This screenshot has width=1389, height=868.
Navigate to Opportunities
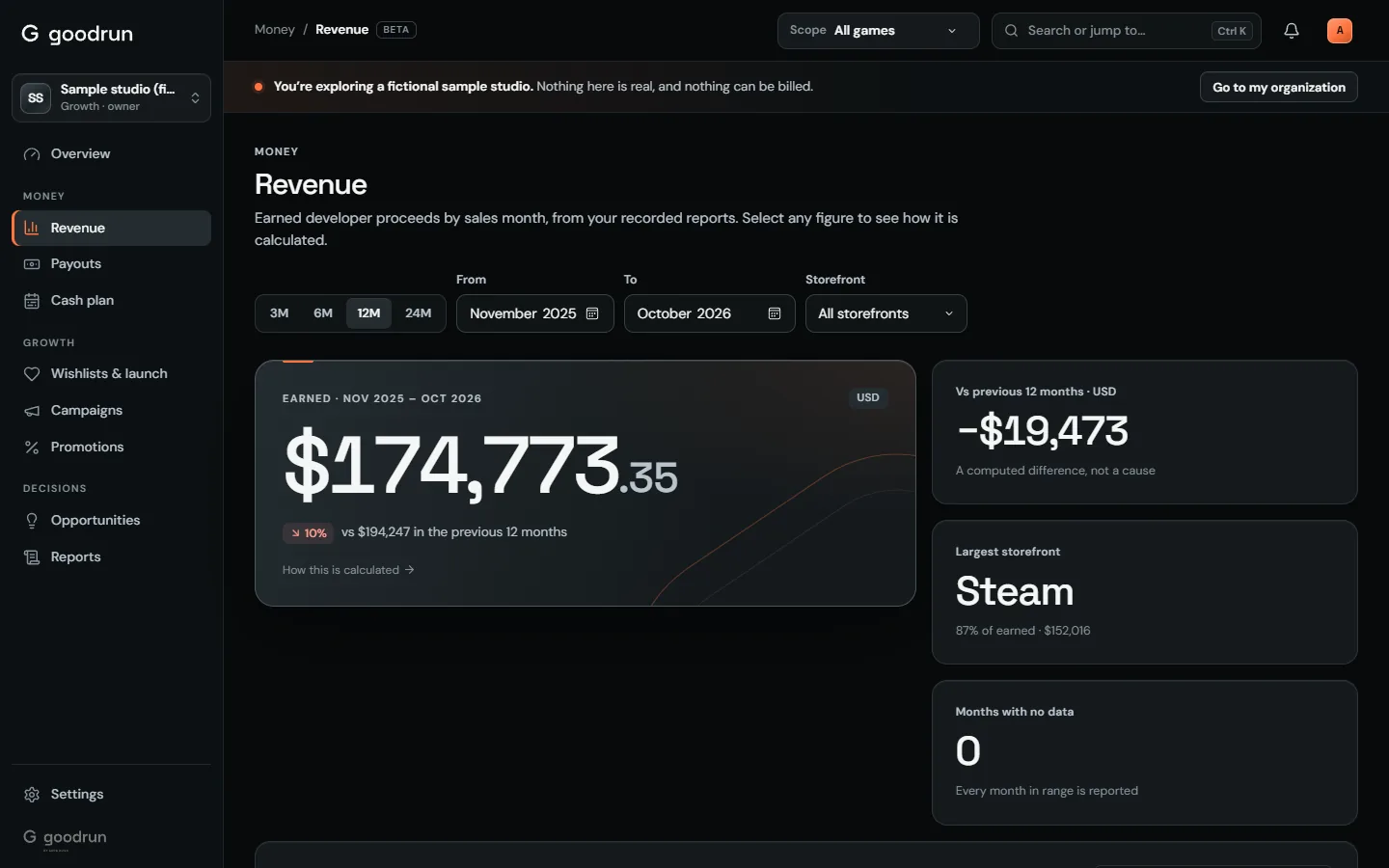point(111,521)
